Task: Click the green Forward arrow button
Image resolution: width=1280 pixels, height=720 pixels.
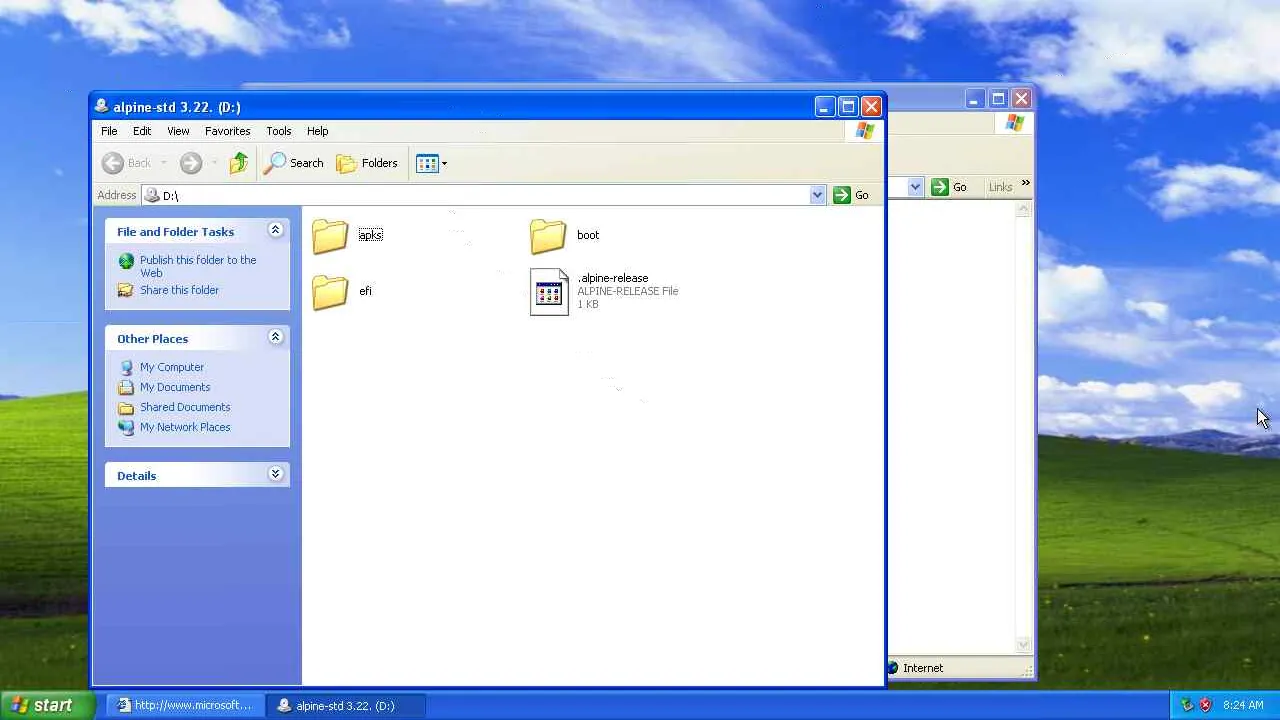Action: coord(191,163)
